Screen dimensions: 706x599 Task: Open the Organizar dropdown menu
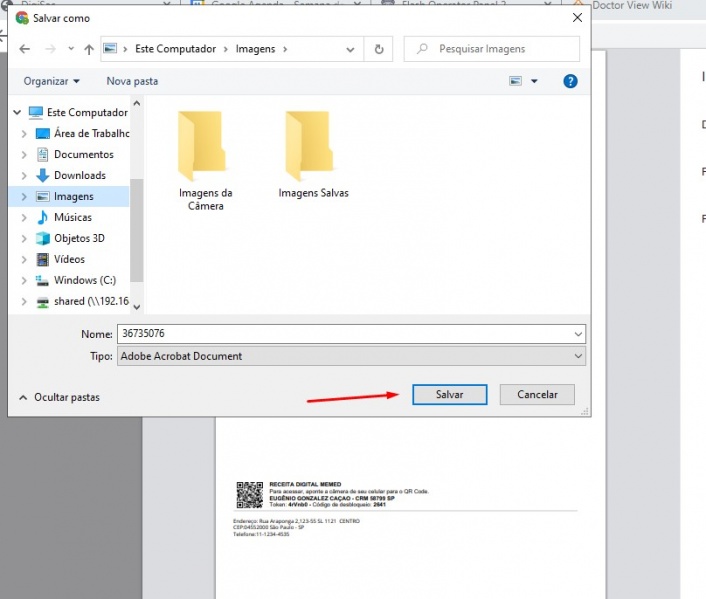click(x=52, y=81)
